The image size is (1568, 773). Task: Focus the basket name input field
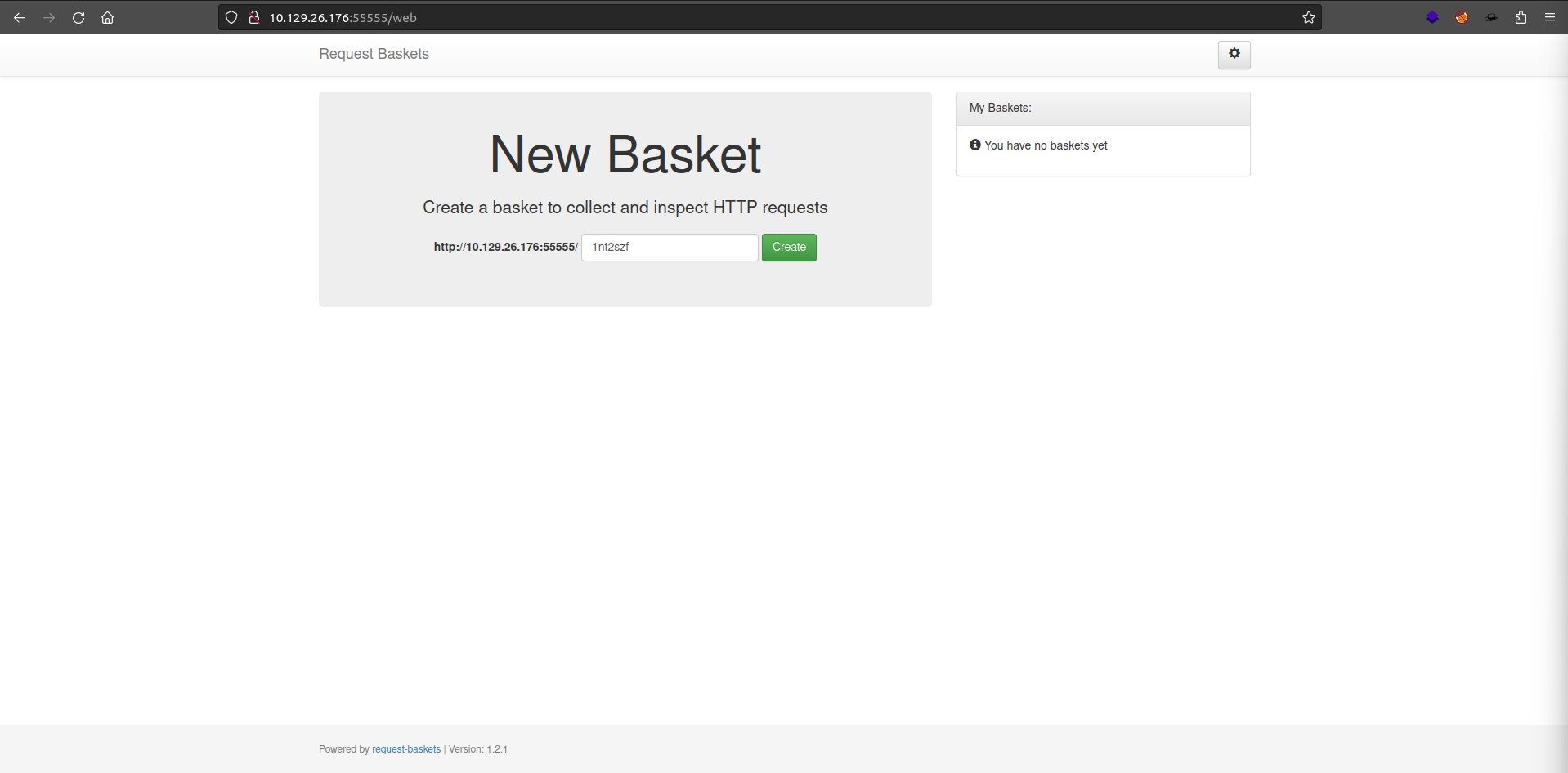tap(669, 248)
